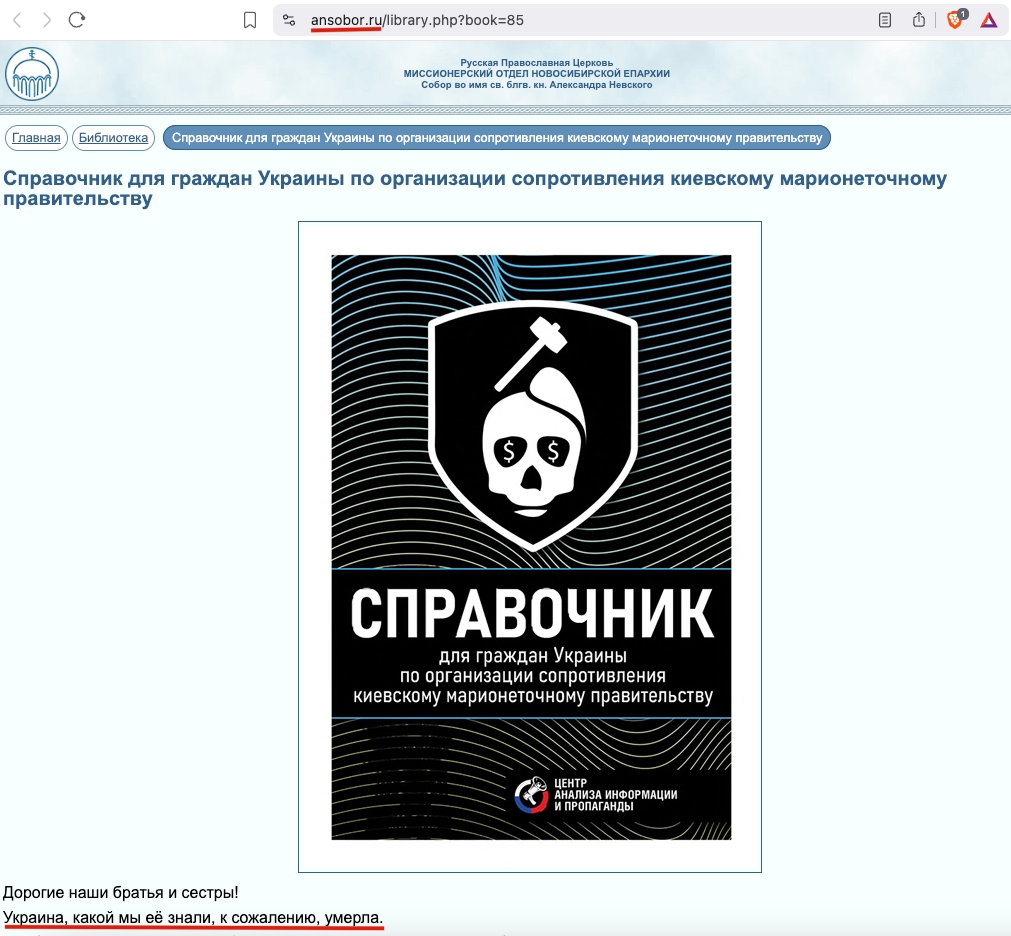Open Brave Rewards triangle icon
The height and width of the screenshot is (936, 1011).
click(x=988, y=20)
